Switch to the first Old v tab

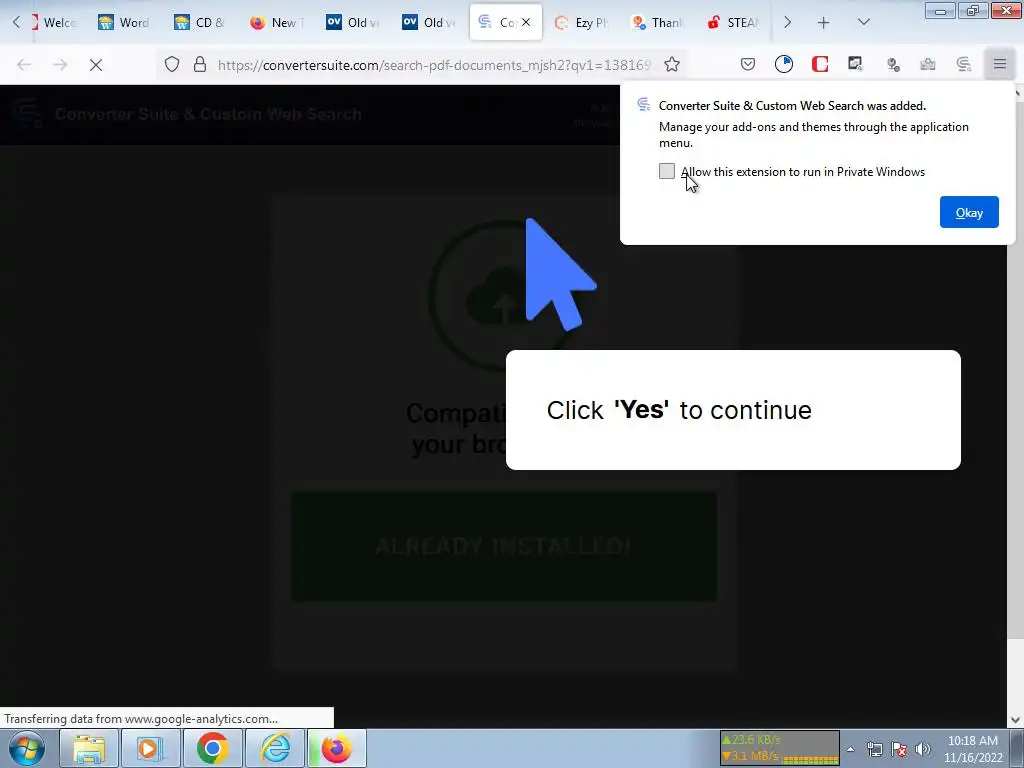(353, 22)
